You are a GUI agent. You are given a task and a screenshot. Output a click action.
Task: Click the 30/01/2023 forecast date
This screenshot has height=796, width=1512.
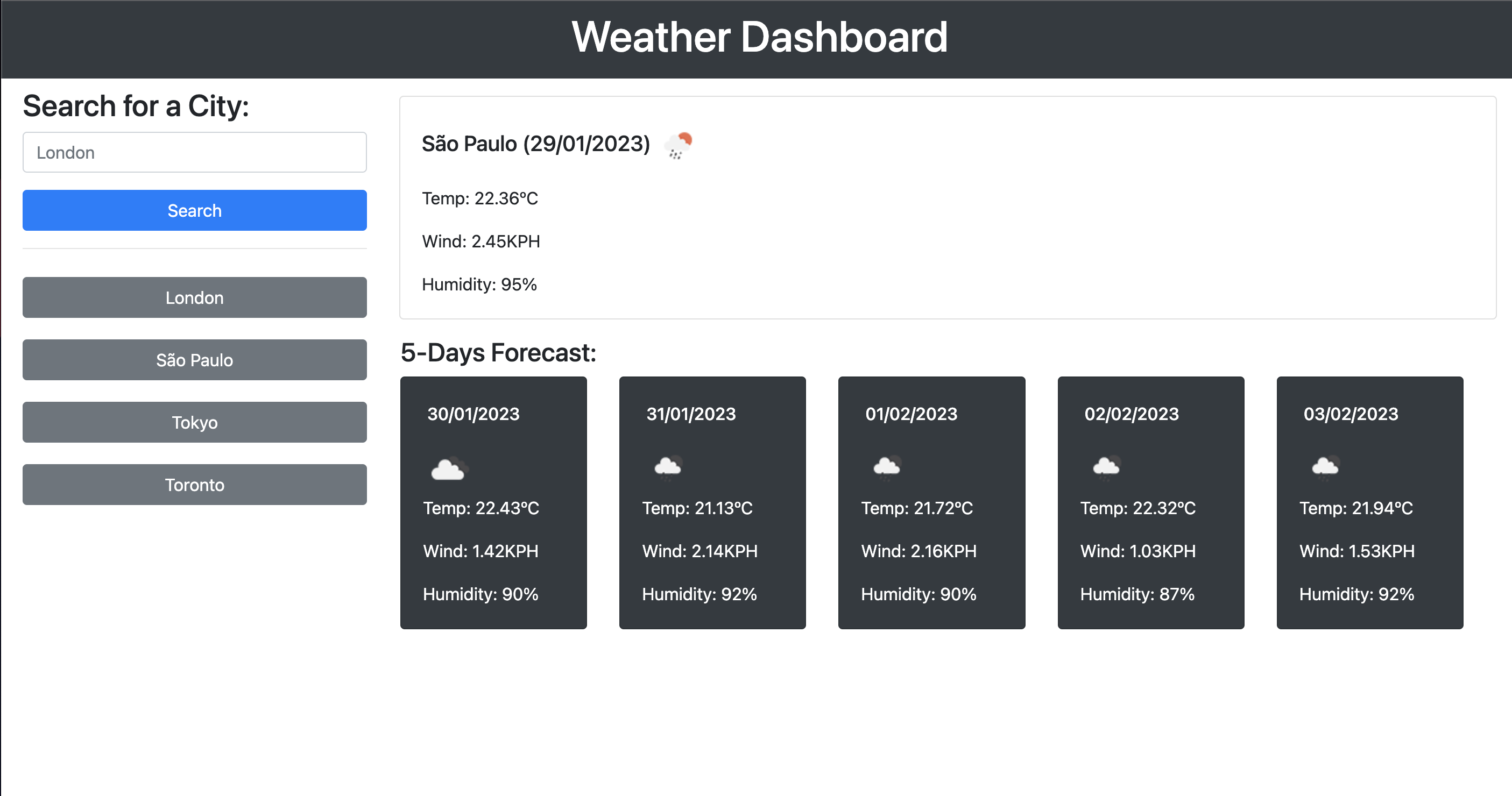point(473,414)
